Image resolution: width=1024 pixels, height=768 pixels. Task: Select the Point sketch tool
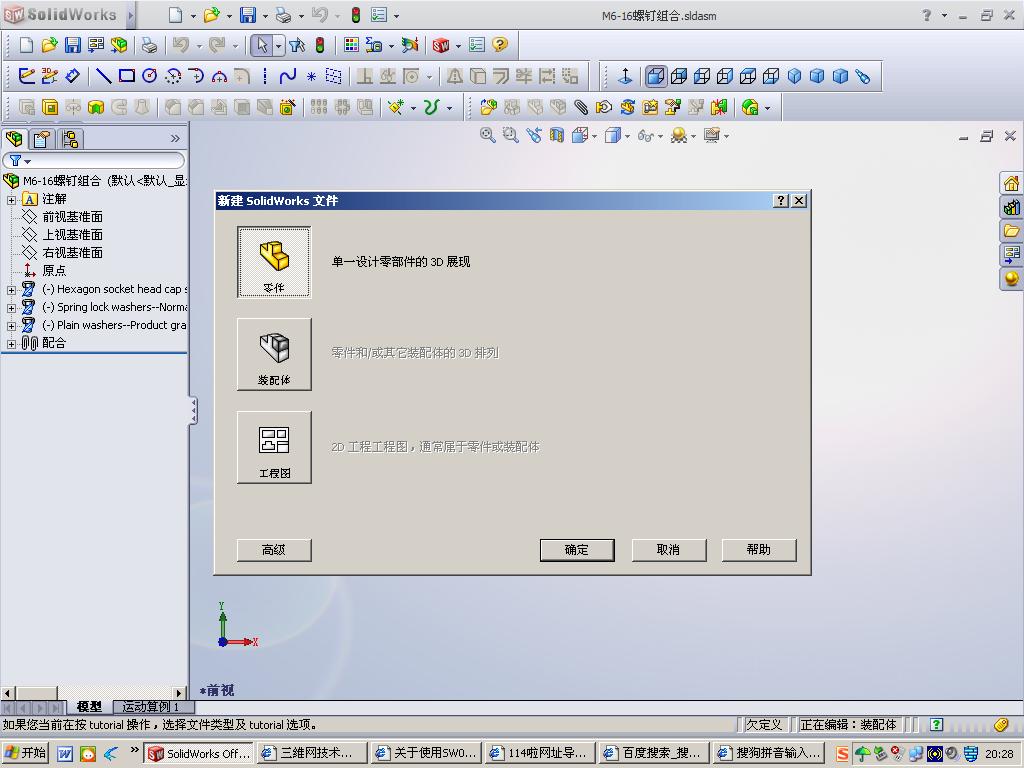(312, 77)
